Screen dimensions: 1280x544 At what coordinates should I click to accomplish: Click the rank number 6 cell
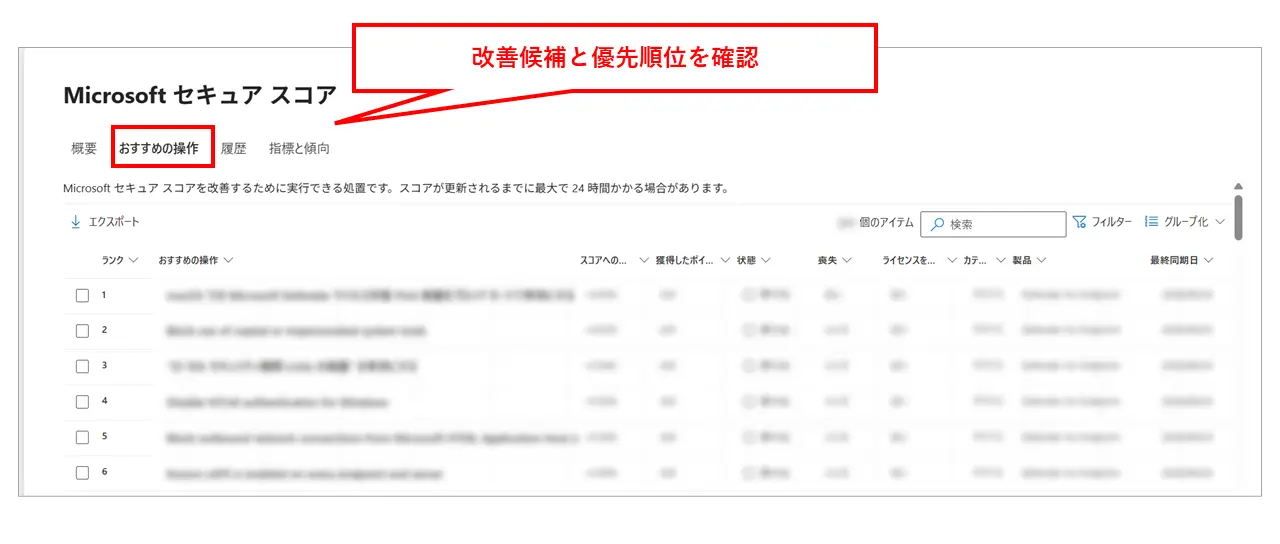coord(104,472)
